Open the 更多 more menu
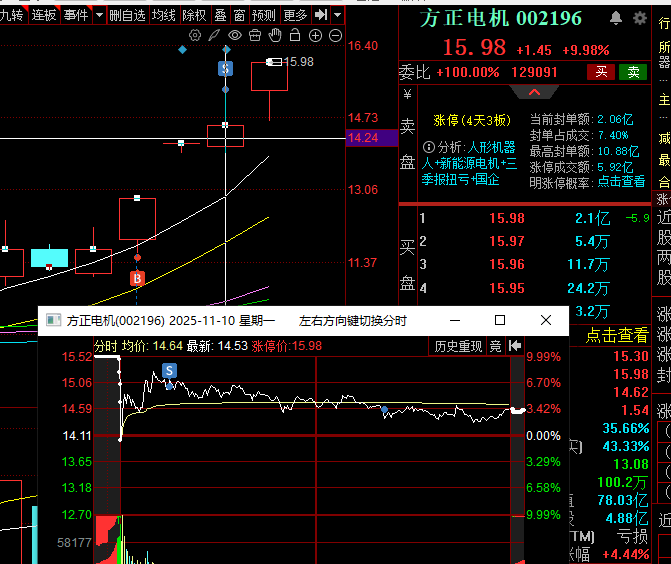The width and height of the screenshot is (671, 564). [295, 16]
